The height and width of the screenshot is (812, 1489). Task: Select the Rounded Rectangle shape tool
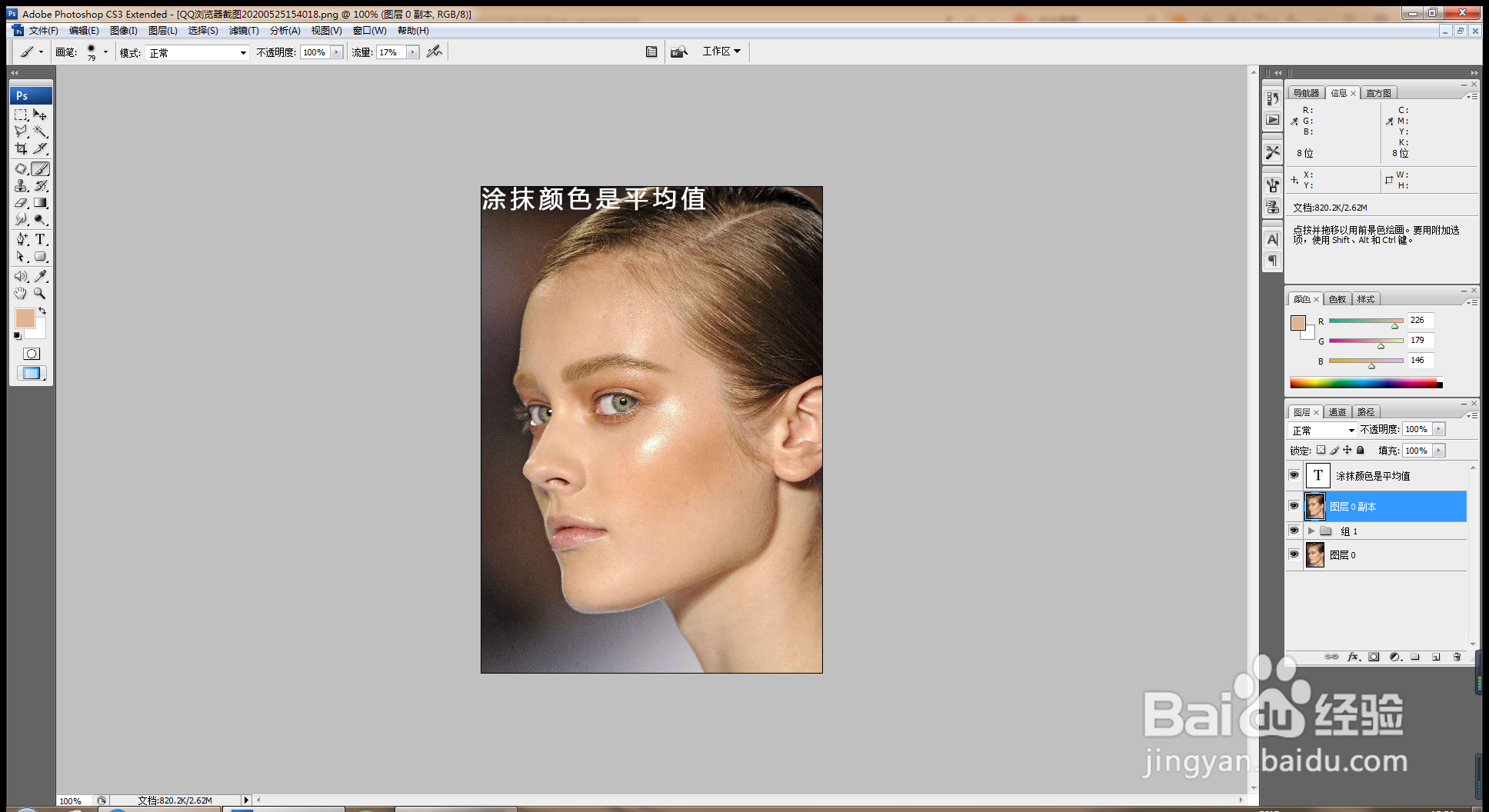[41, 257]
